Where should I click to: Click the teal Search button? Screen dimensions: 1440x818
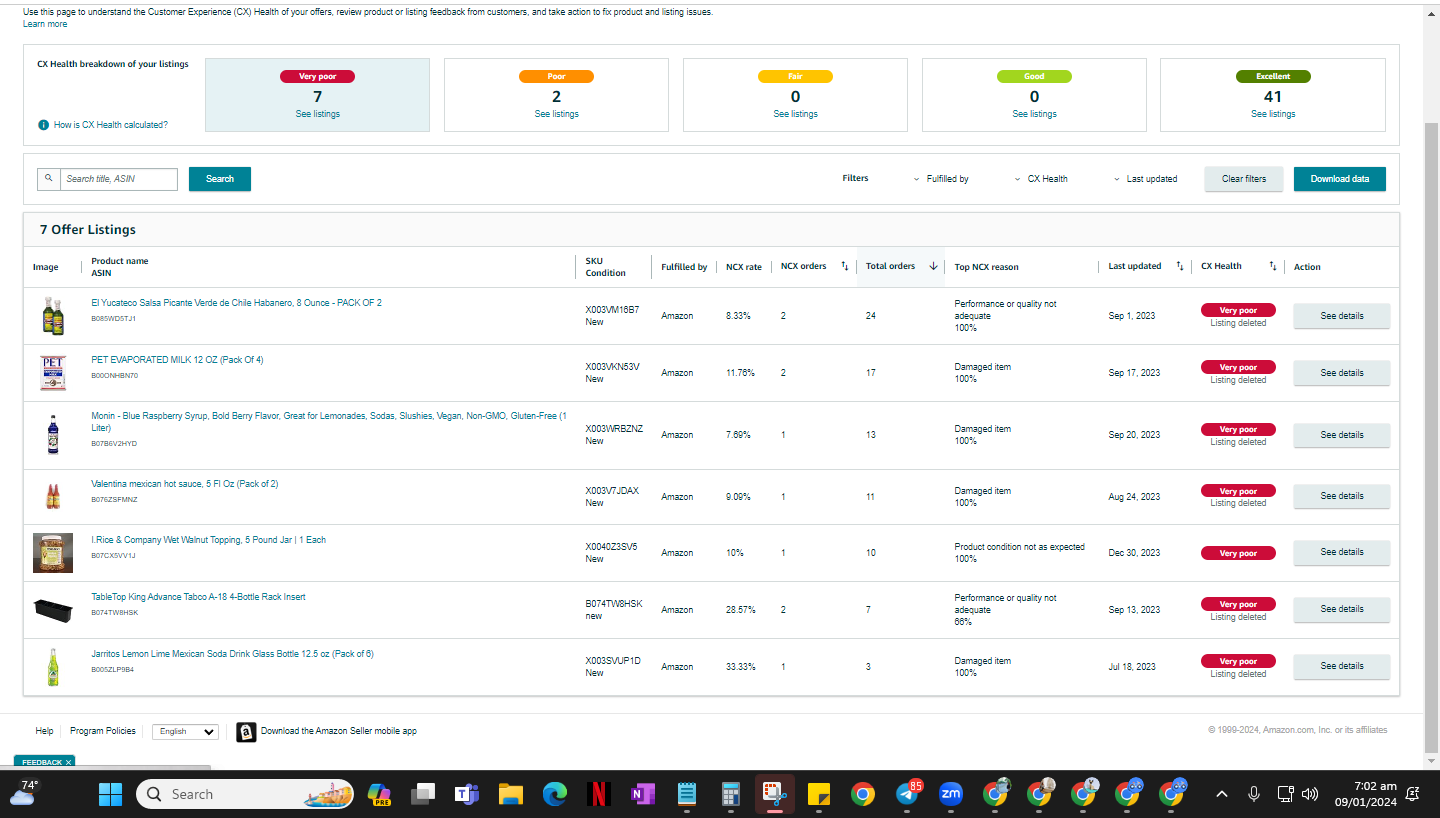[220, 179]
